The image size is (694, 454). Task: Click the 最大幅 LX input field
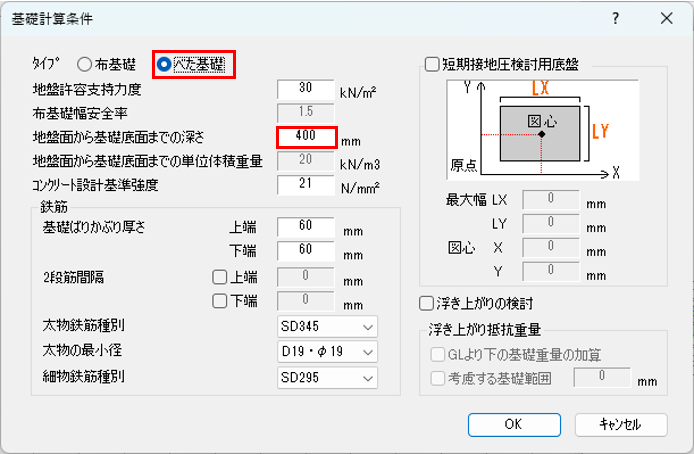(x=551, y=200)
